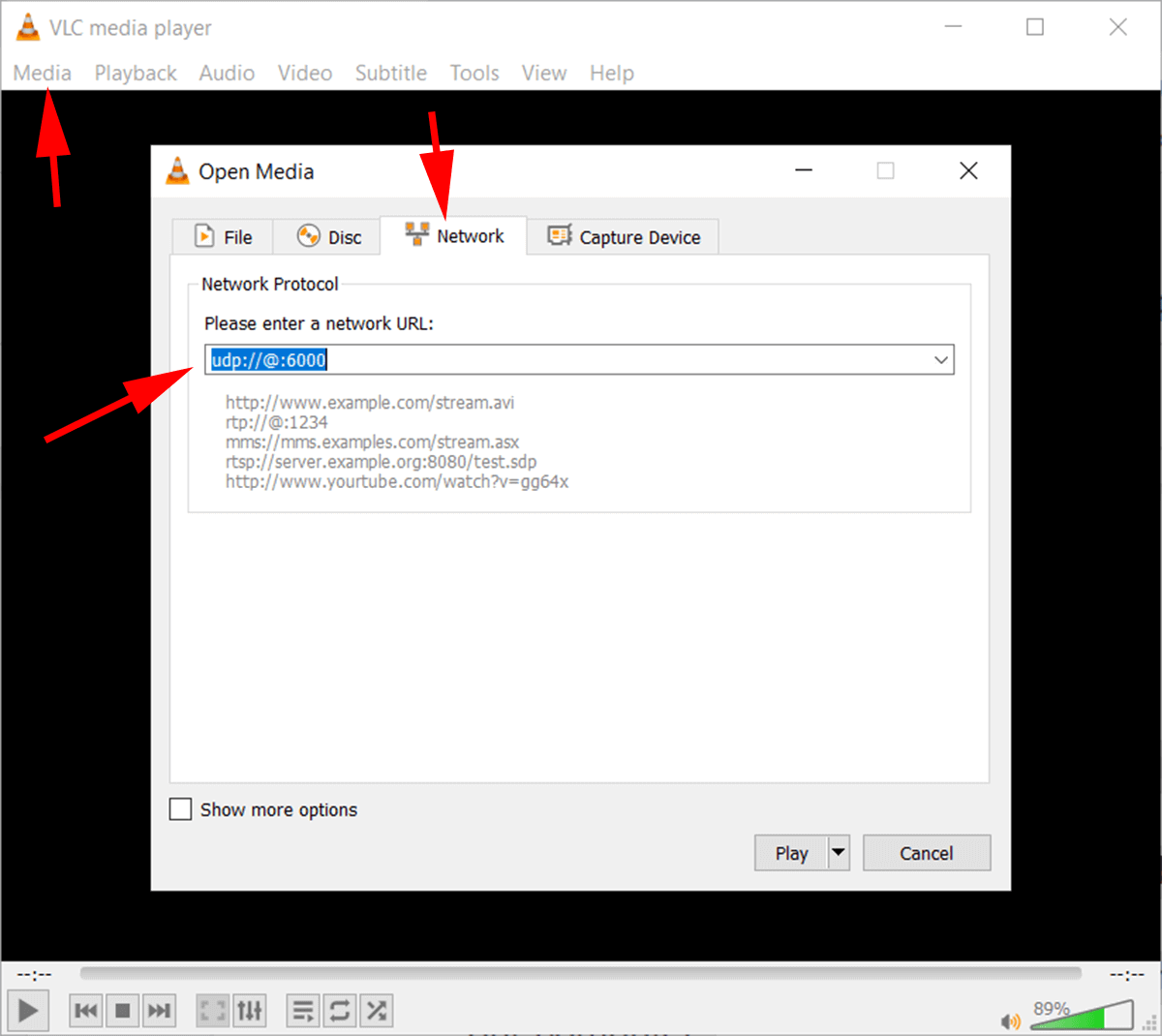Screen dimensions: 1162x1036
Task: Select the Network tab
Action: click(x=454, y=235)
